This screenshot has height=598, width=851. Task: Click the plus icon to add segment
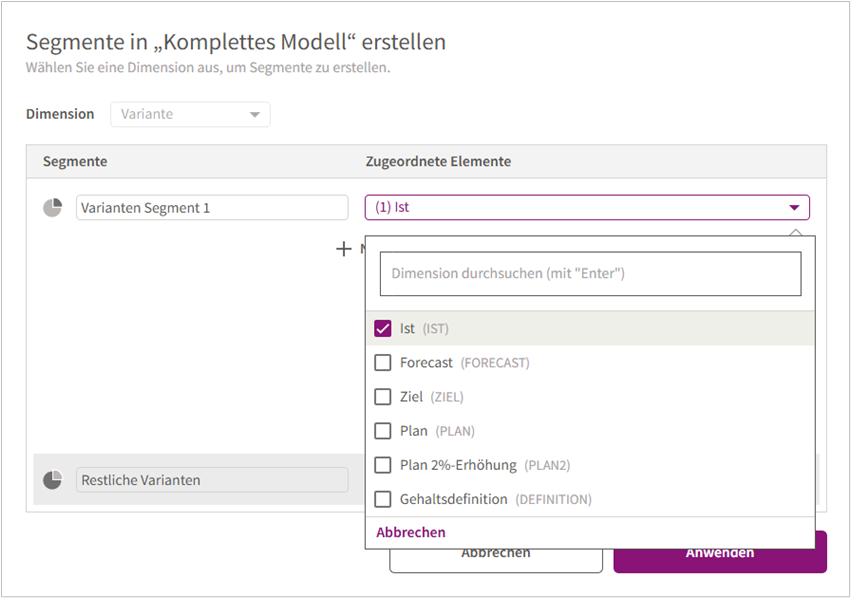[x=344, y=249]
